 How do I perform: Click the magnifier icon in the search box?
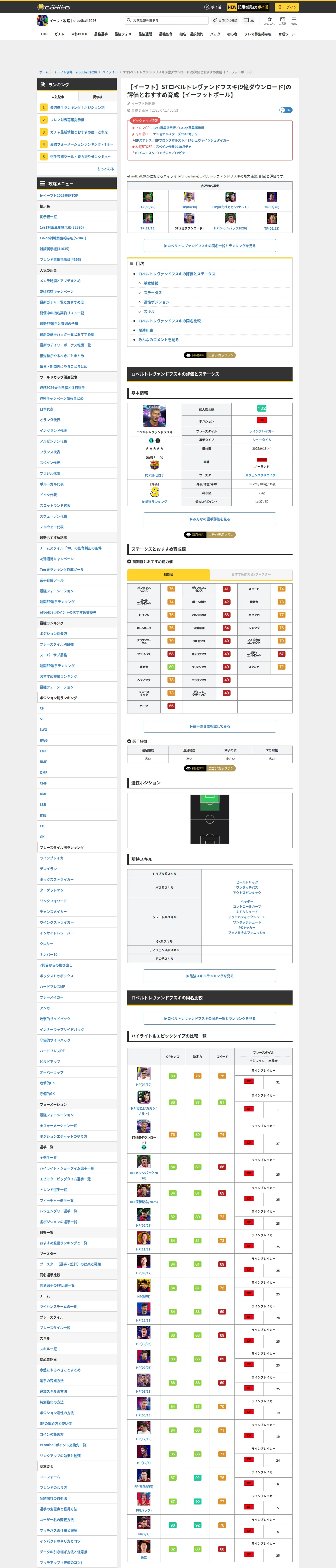[129, 21]
